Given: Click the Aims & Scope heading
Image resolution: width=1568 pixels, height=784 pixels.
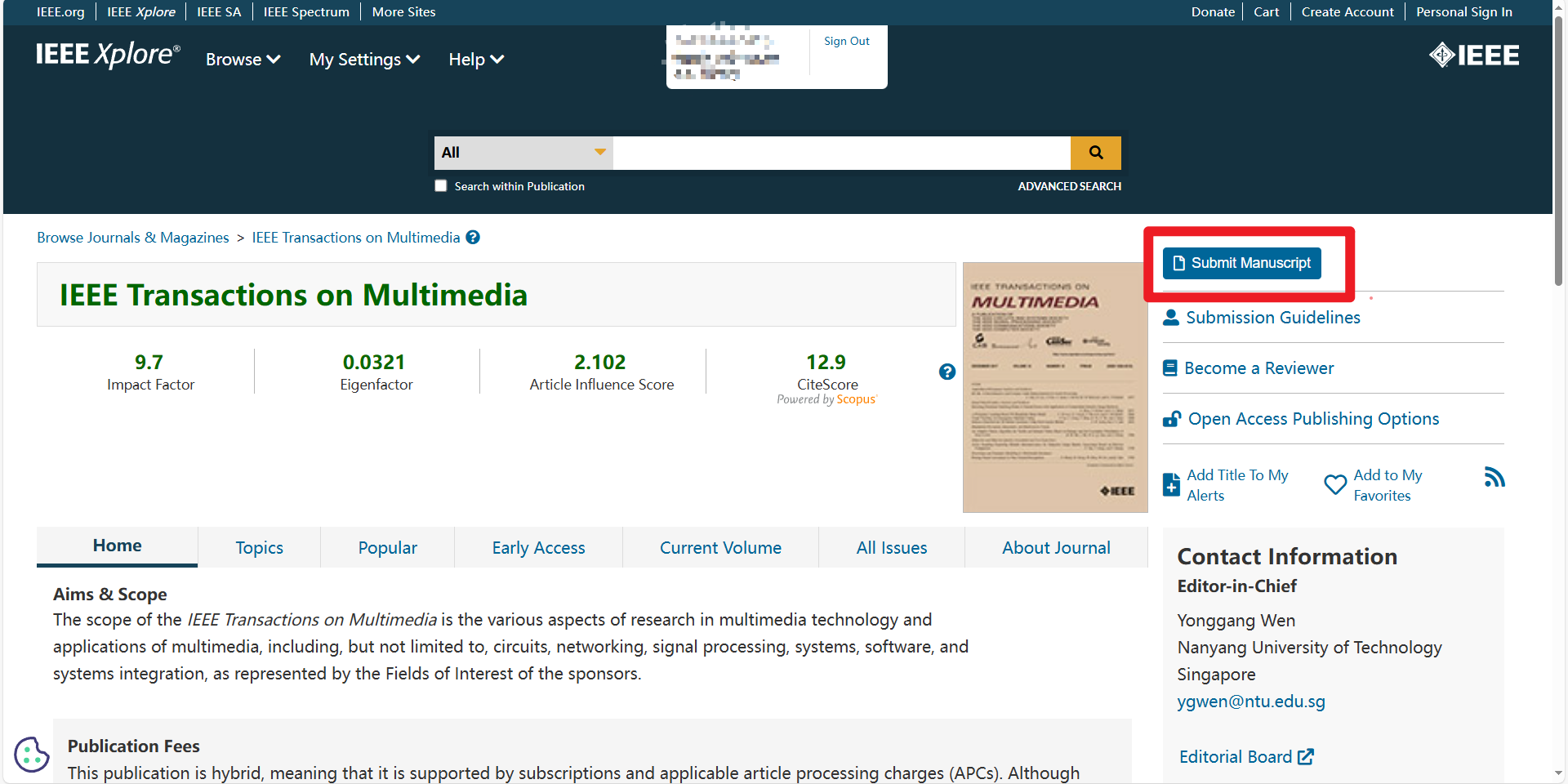Looking at the screenshot, I should (110, 595).
